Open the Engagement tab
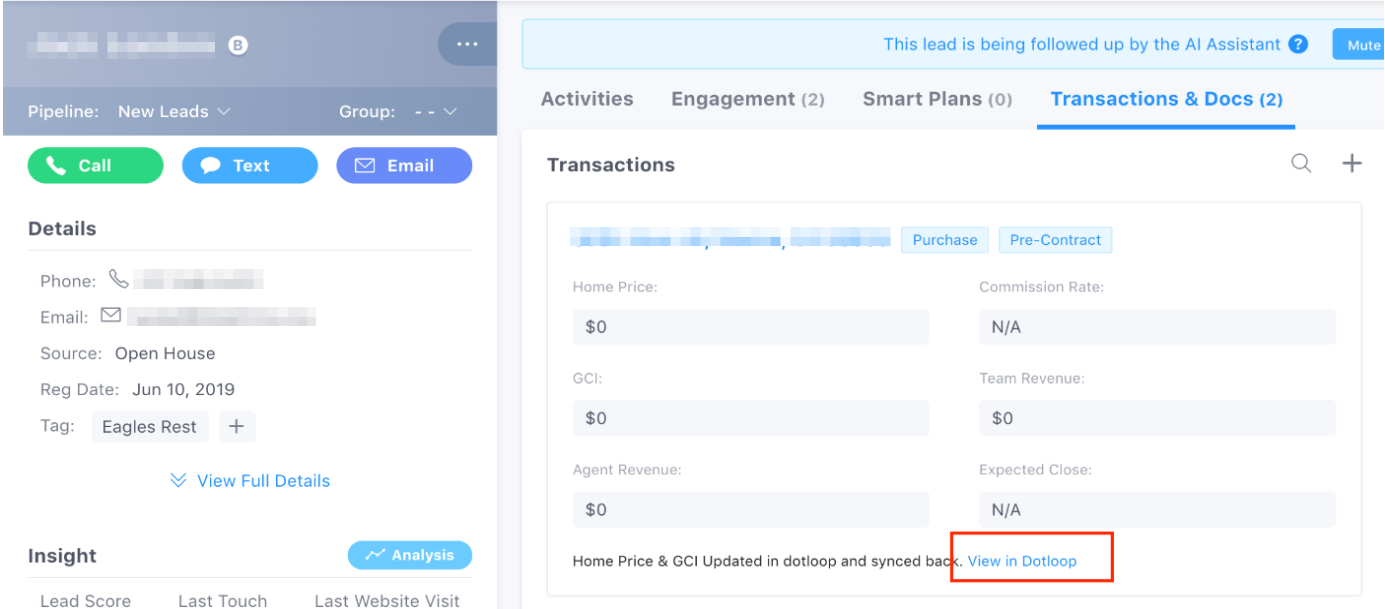Image resolution: width=1385 pixels, height=609 pixels. point(747,99)
